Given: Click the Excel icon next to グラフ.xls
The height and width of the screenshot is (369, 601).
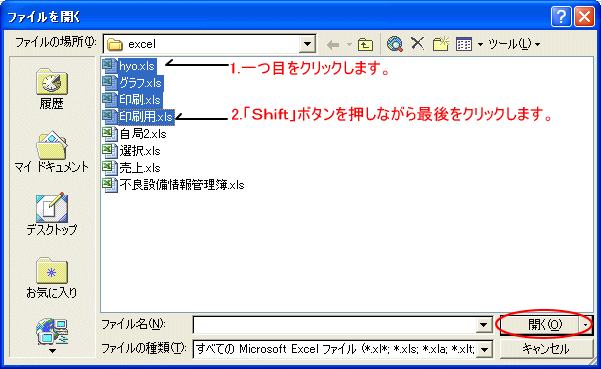Looking at the screenshot, I should [110, 83].
